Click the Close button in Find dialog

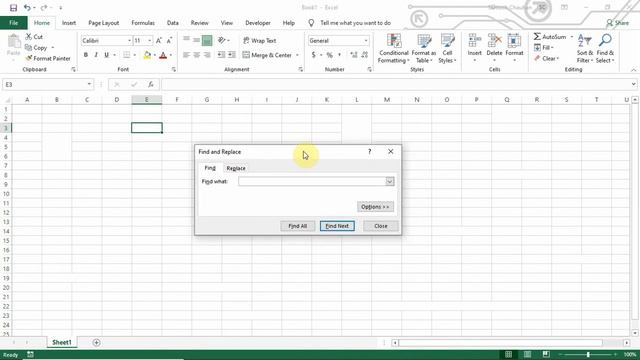[x=381, y=226]
